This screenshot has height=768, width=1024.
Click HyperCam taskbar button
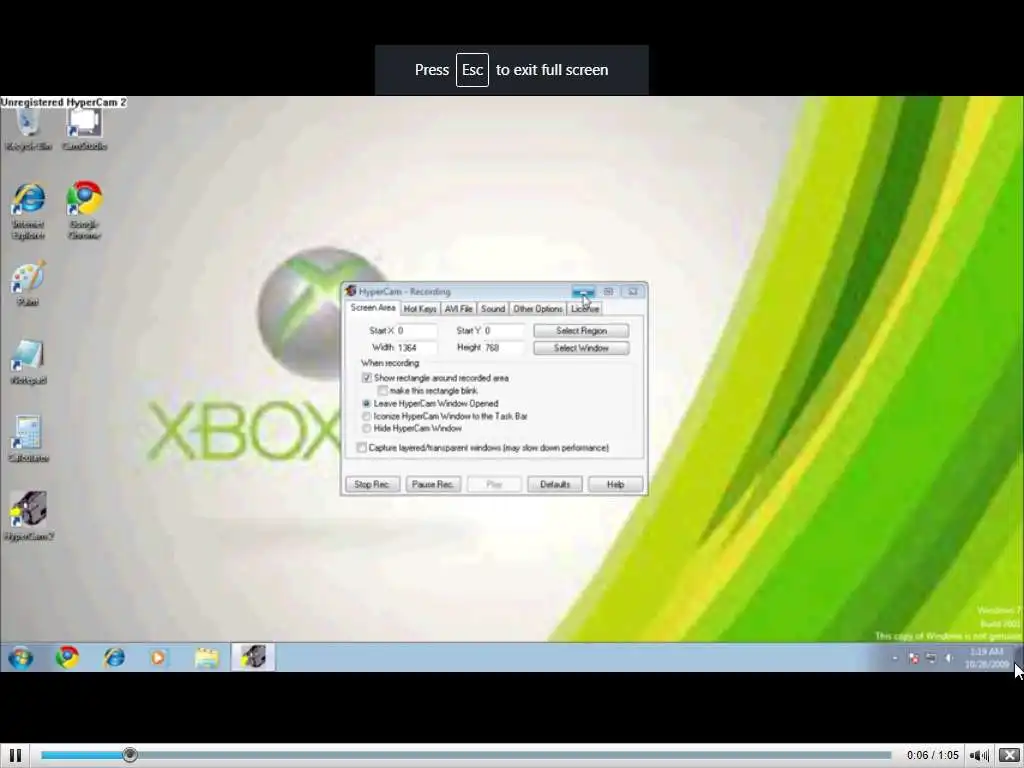tap(253, 657)
